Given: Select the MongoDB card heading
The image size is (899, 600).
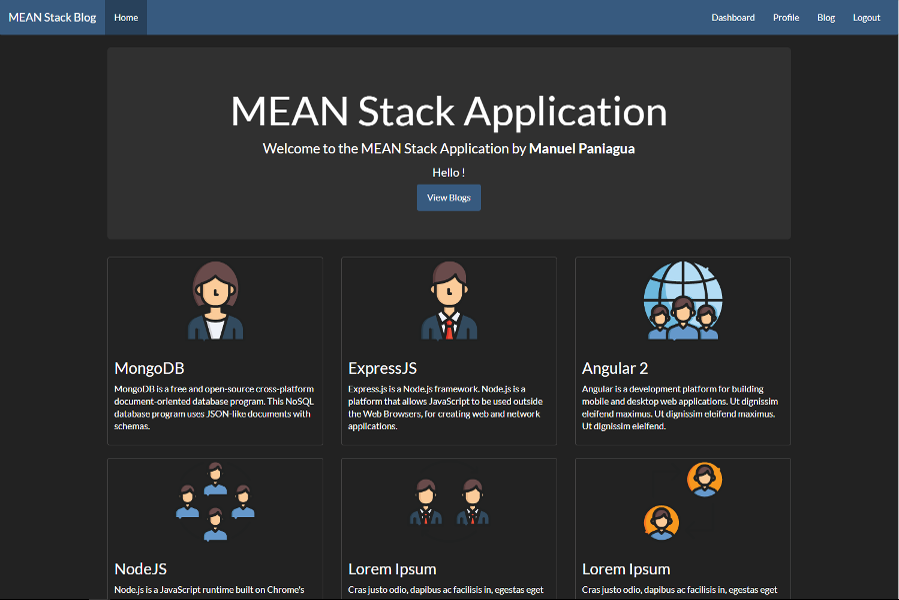Looking at the screenshot, I should pyautogui.click(x=149, y=368).
